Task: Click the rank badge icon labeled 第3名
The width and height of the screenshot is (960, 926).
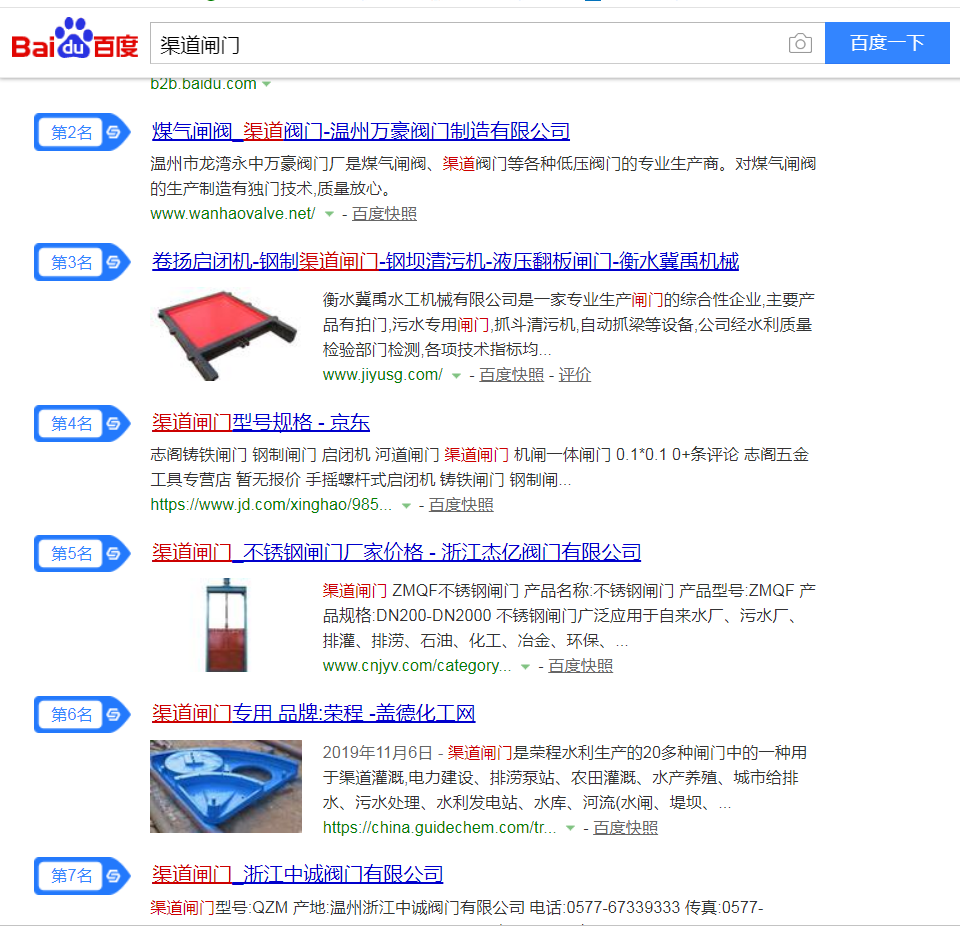Action: (82, 262)
